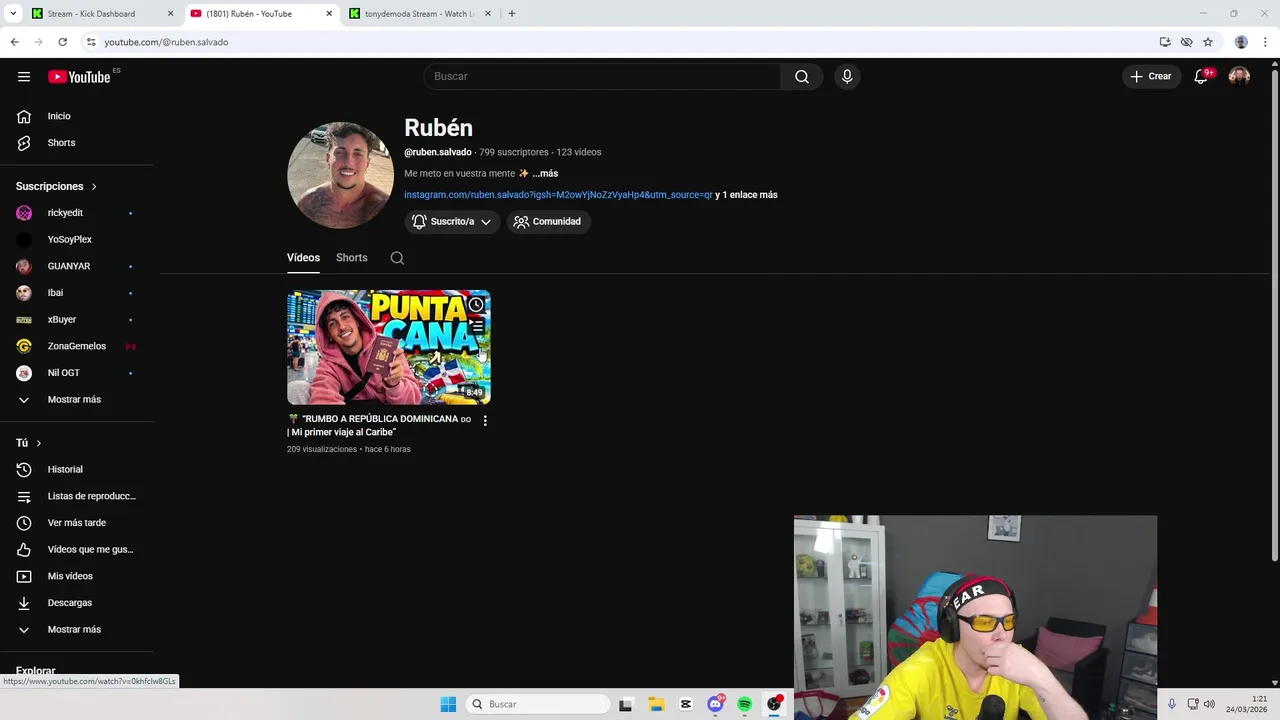This screenshot has width=1280, height=720.
Task: Click the Buscar YouTube search field
Action: 602,77
